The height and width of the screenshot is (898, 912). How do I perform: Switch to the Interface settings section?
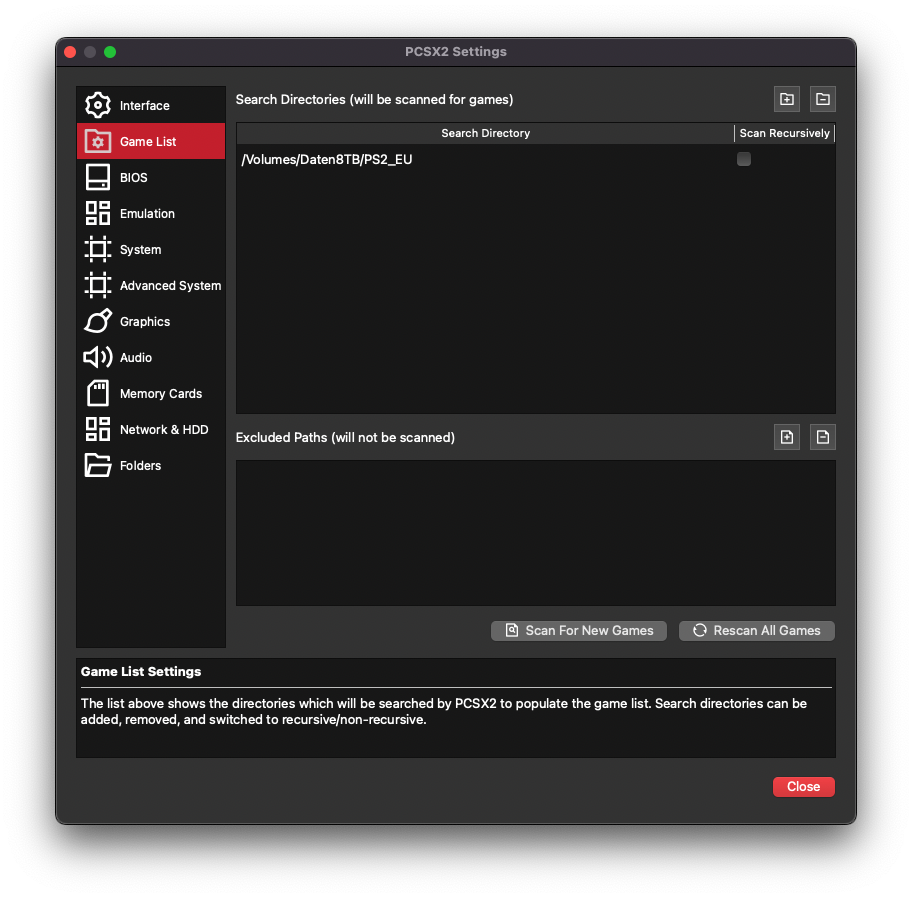point(144,105)
